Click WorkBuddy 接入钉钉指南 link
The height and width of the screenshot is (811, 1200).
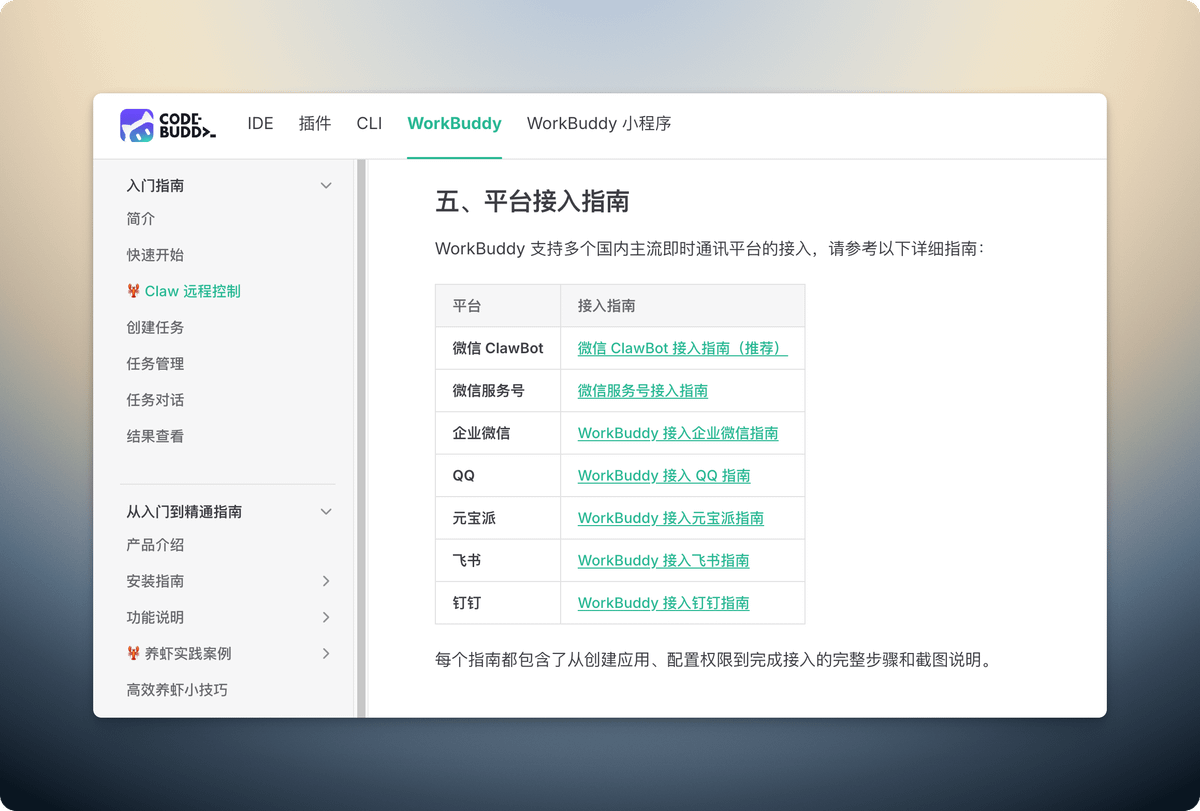pos(663,603)
